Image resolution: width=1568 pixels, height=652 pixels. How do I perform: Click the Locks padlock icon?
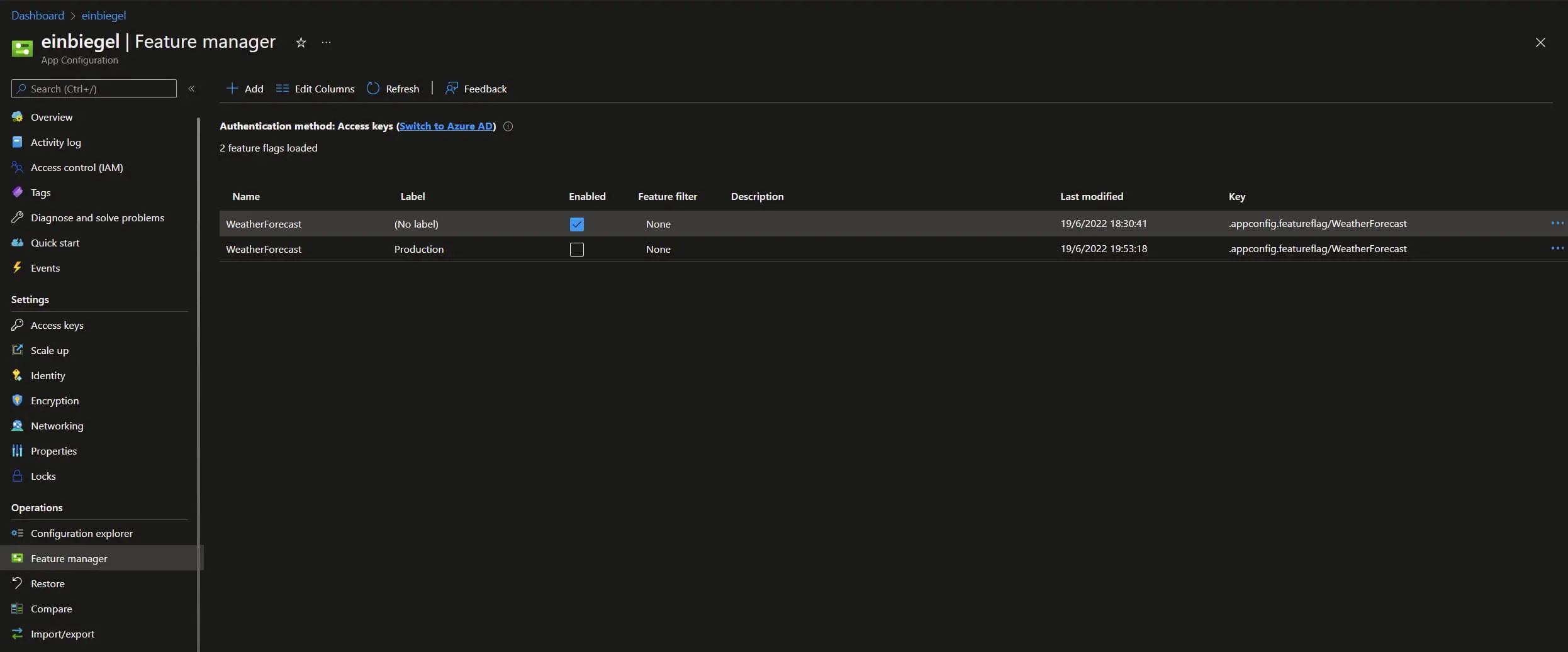pos(17,476)
